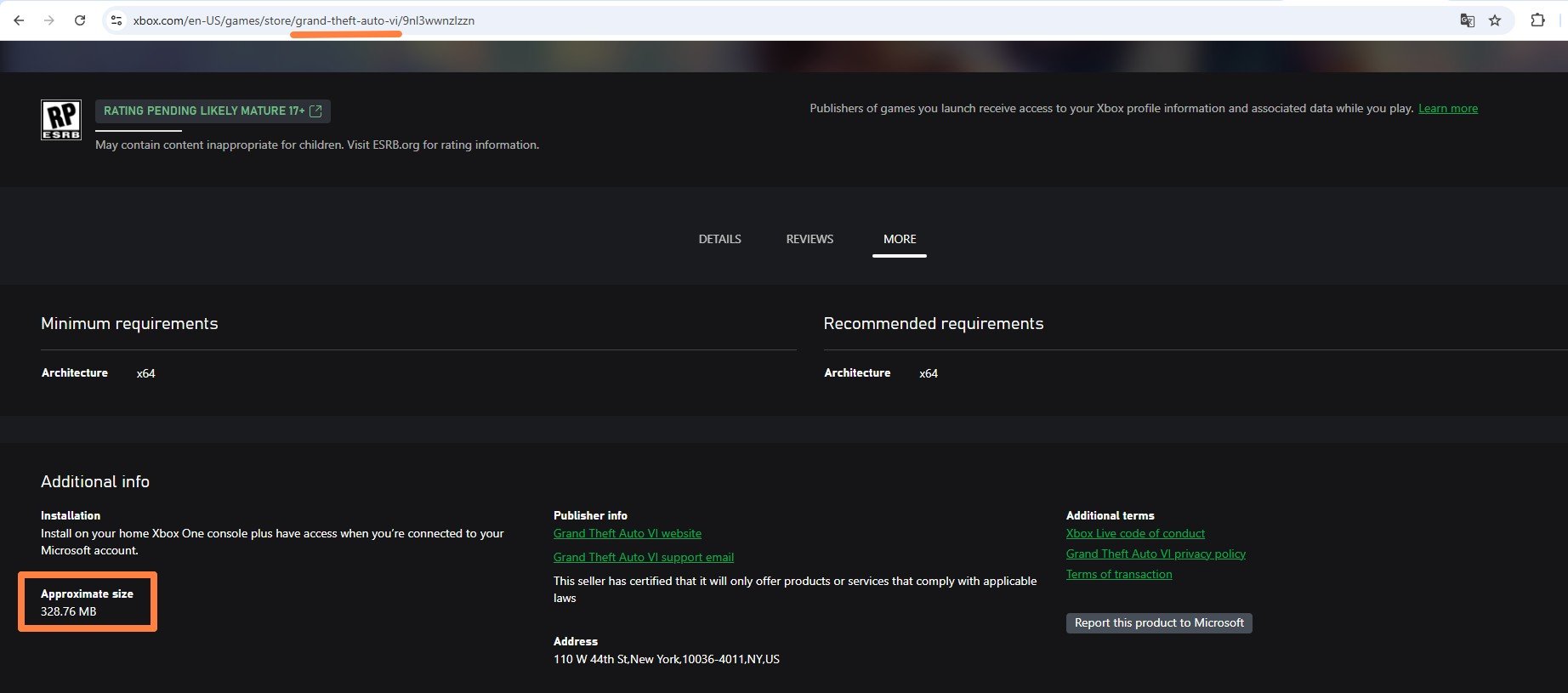The image size is (1568, 693).
Task: Open Xbox Live code of conduct
Action: click(1135, 533)
